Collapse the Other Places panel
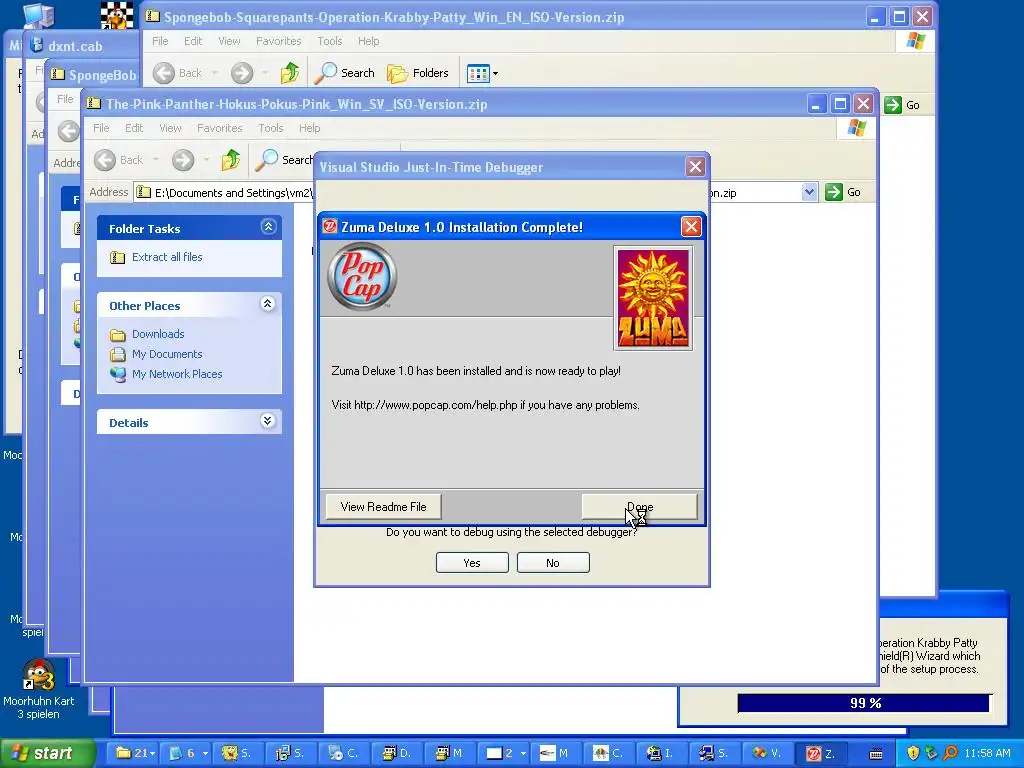 [268, 304]
